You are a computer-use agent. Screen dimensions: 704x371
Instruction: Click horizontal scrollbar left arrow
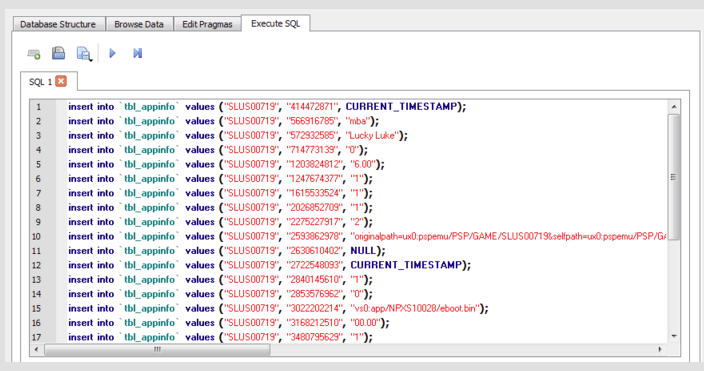point(36,349)
